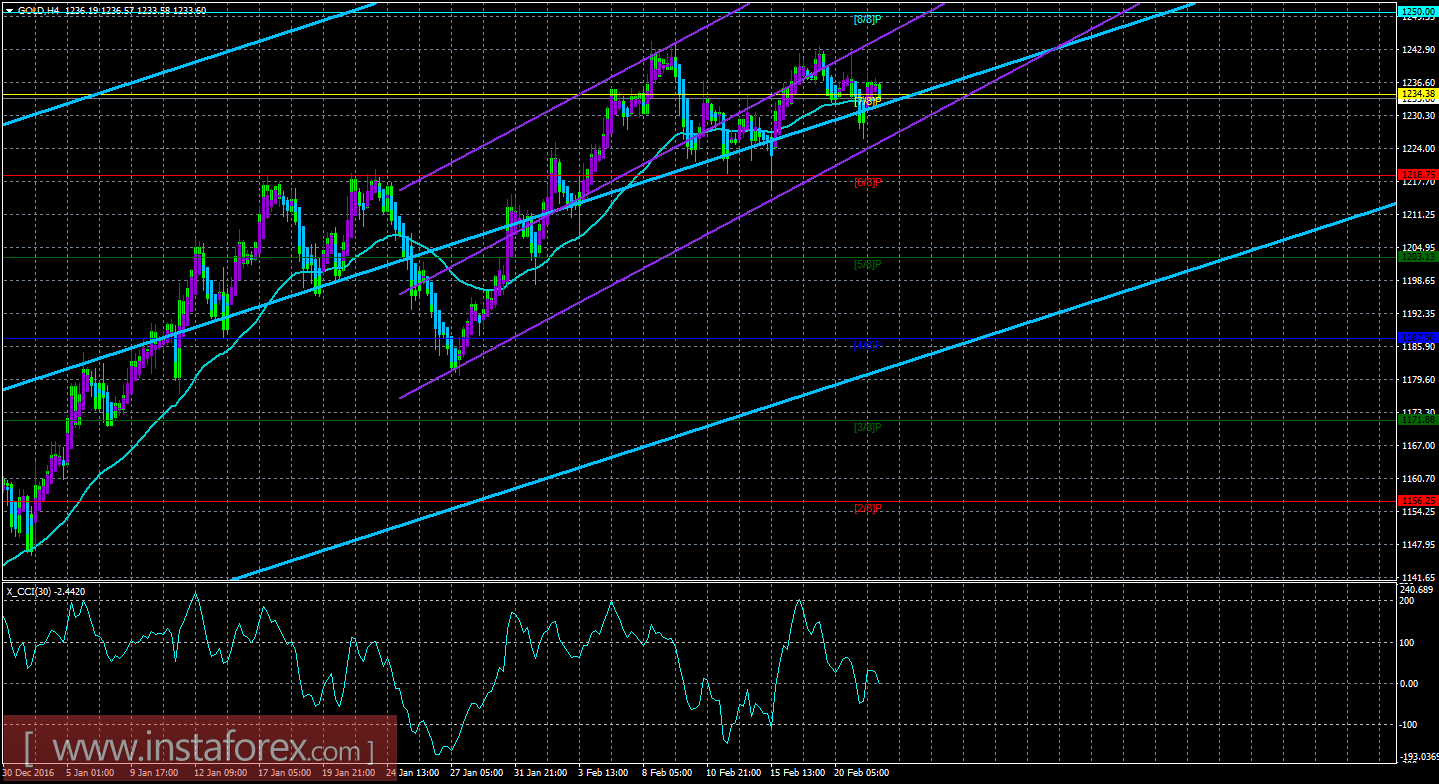Screen dimensions: 1439x784
Task: Click the [7/8]P Murray level label
Action: coord(867,101)
